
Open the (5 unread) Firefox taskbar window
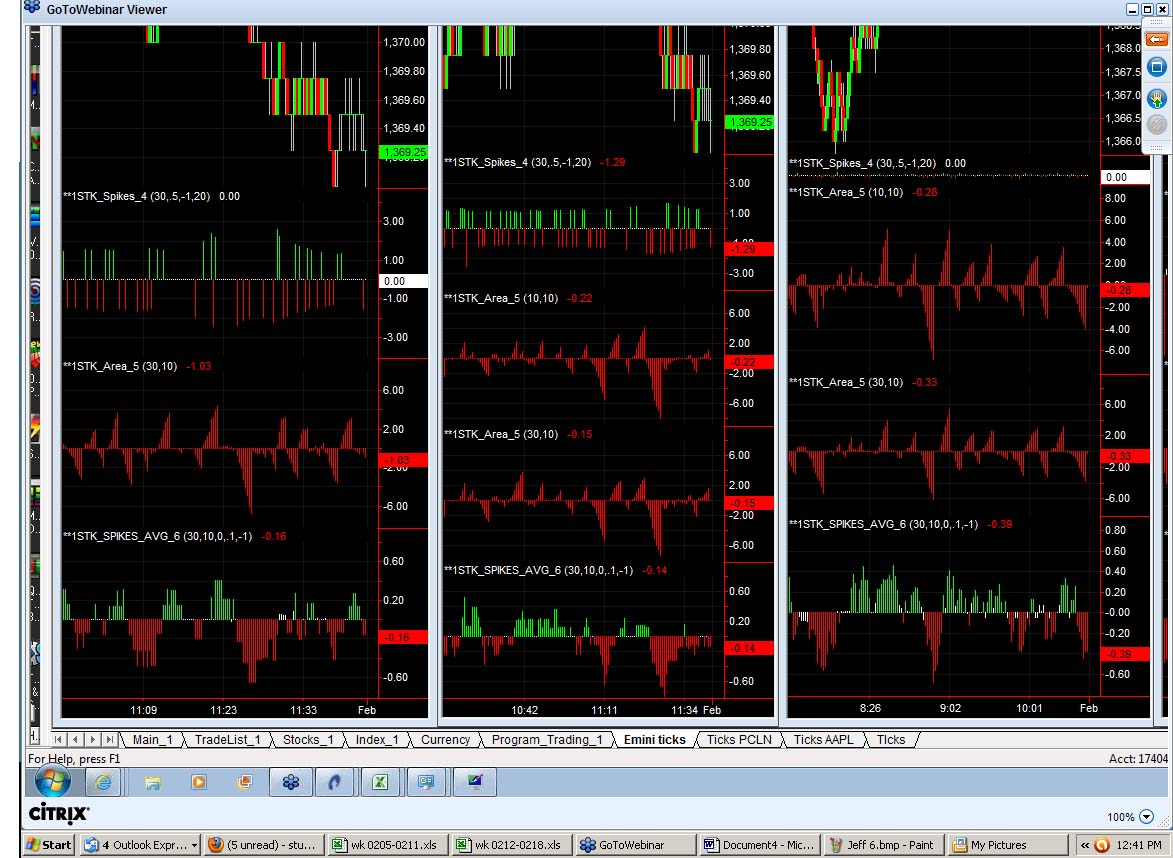(x=264, y=845)
